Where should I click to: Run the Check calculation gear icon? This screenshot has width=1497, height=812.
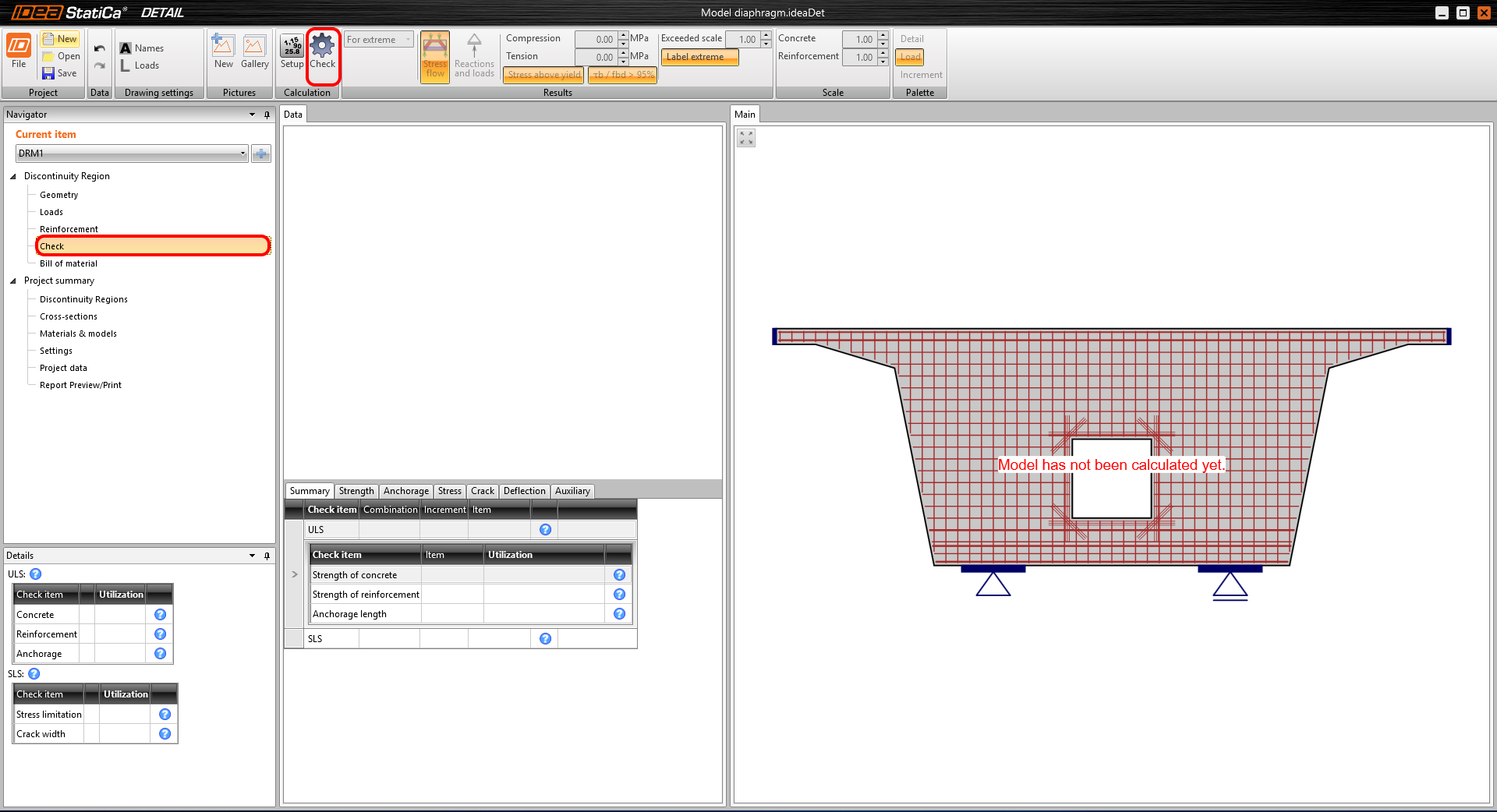coord(322,47)
